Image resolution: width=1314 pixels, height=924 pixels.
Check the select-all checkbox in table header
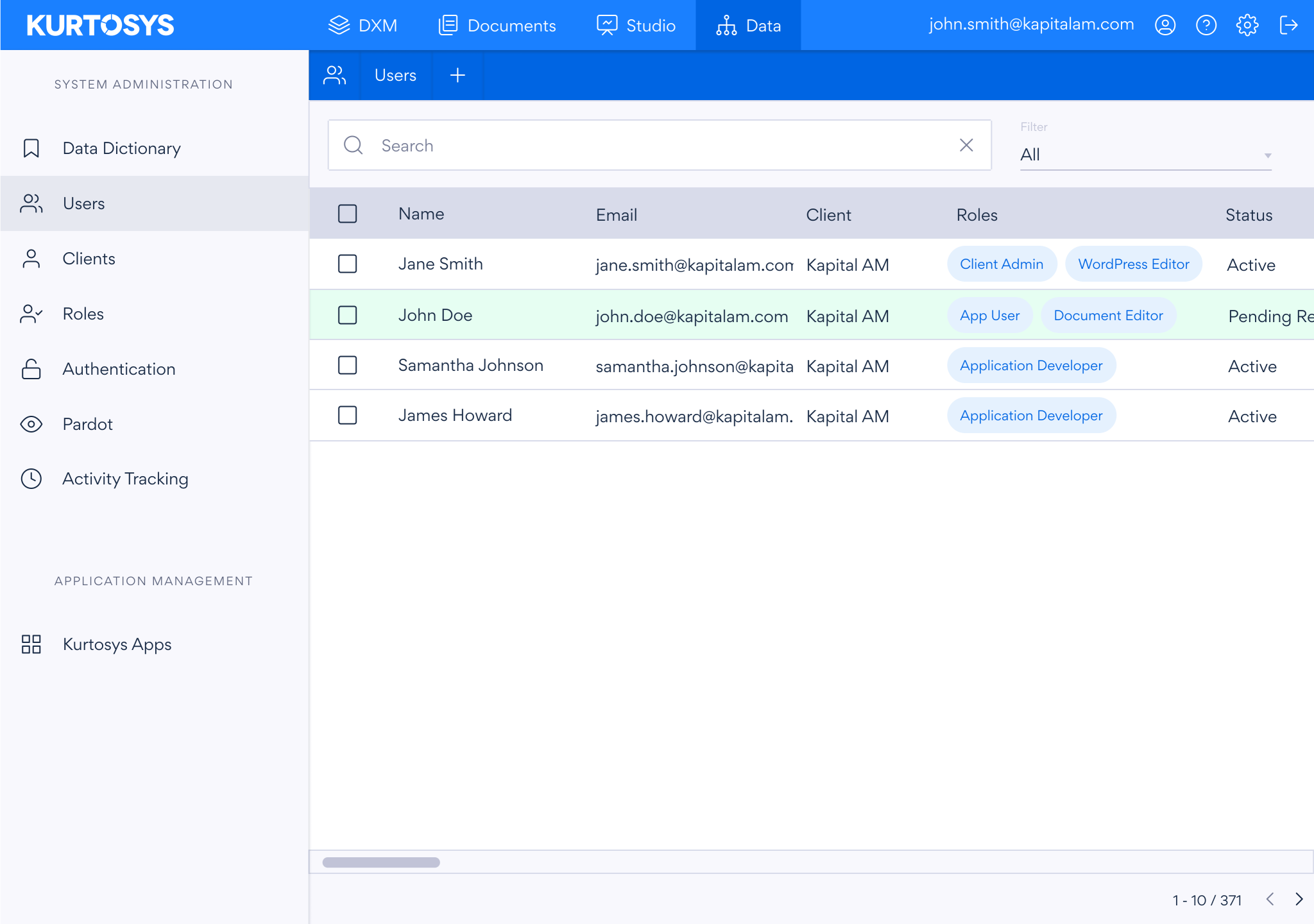[x=347, y=214]
